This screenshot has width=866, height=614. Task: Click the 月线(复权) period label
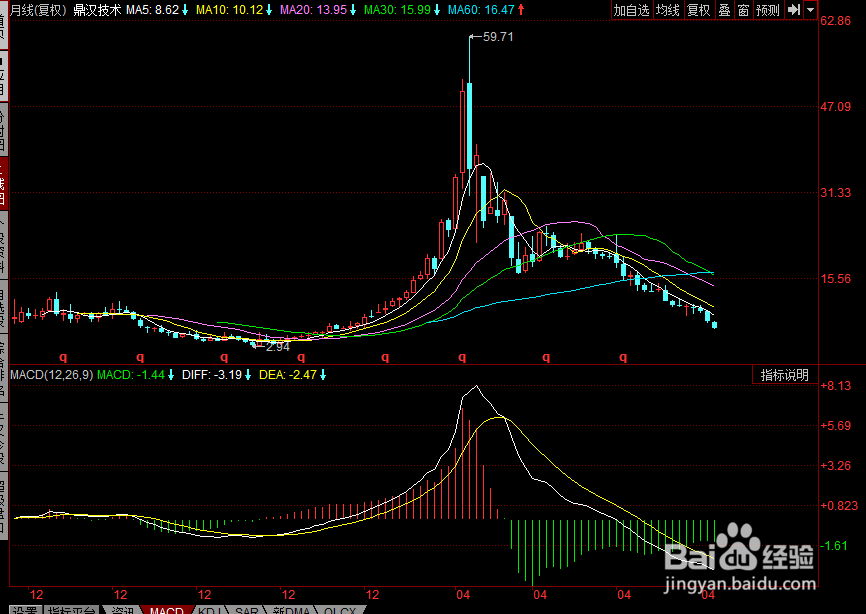click(x=39, y=10)
